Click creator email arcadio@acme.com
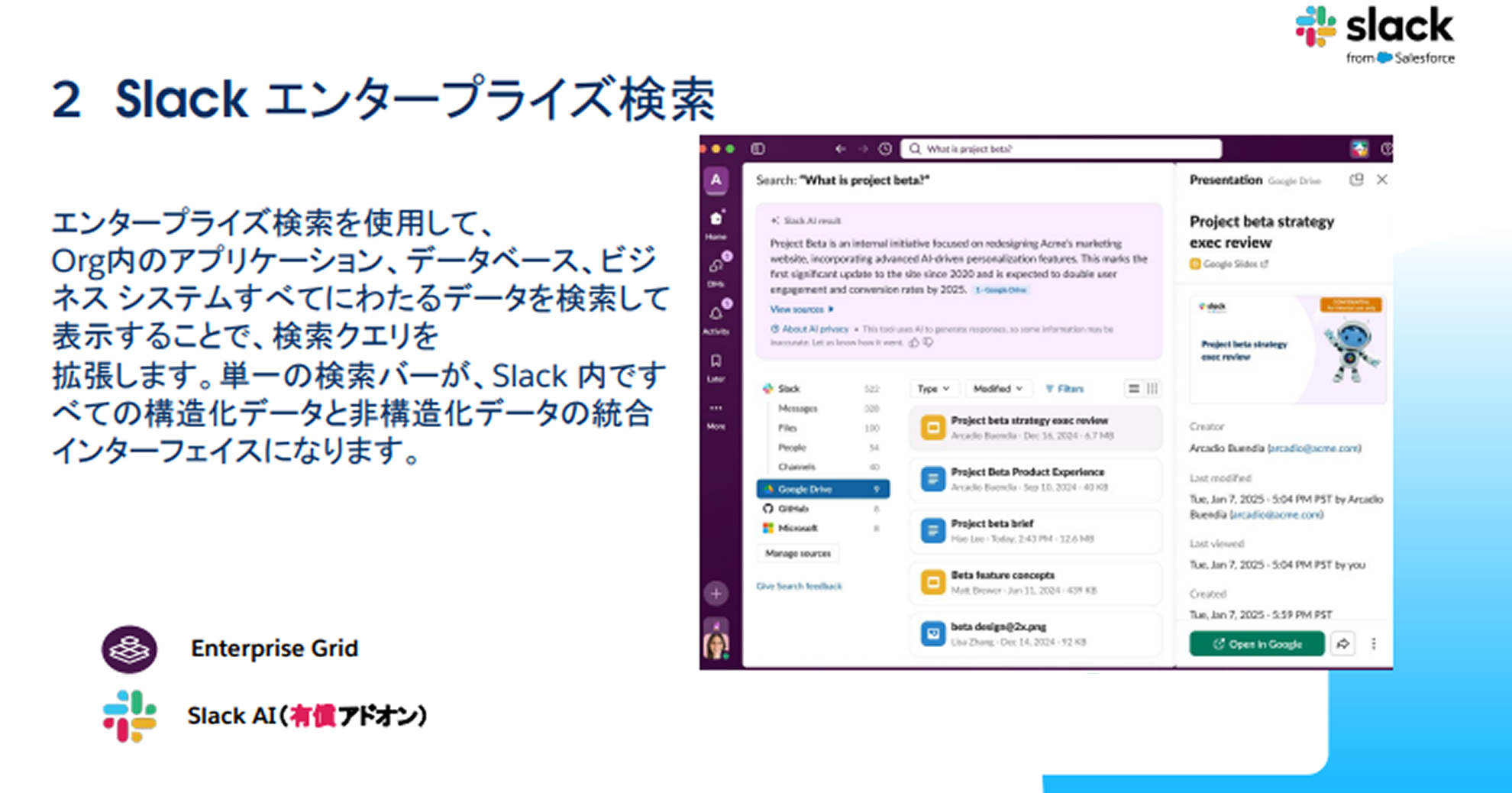 [x=1313, y=448]
